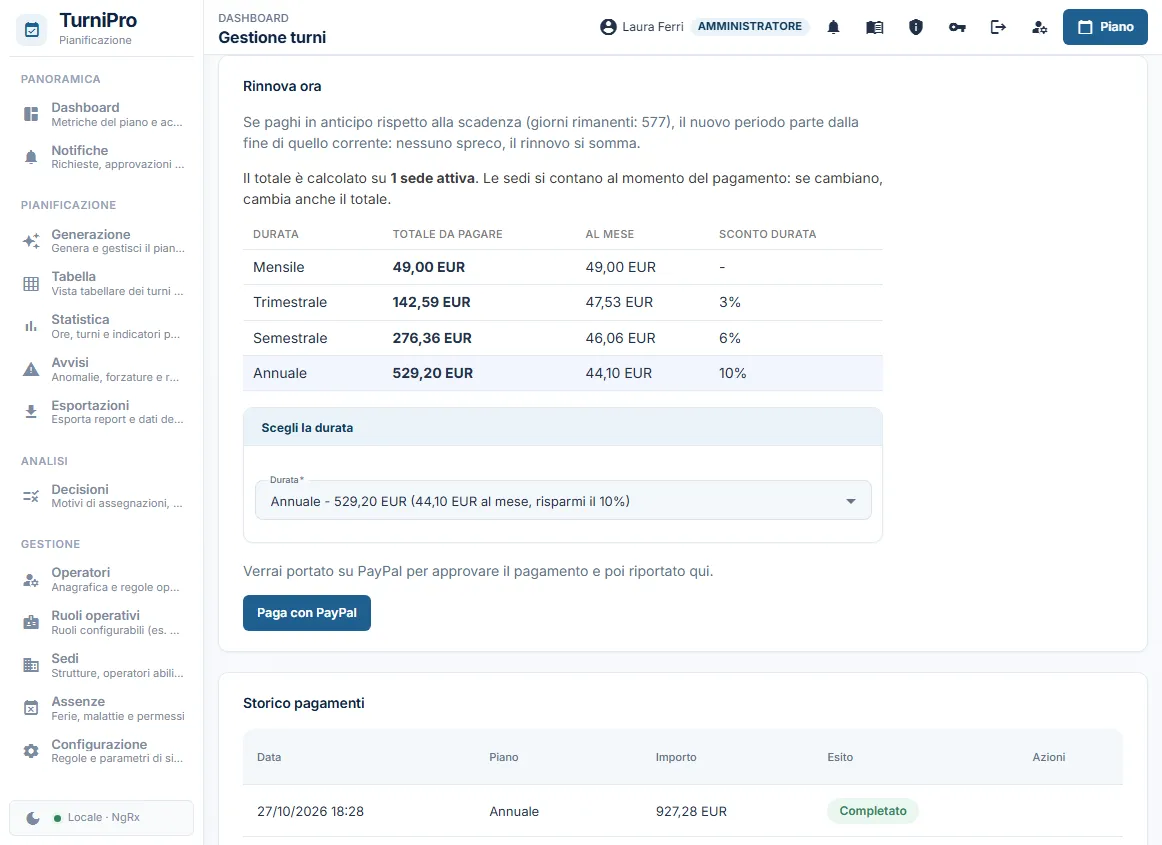Open Generazione in the sidebar
The width and height of the screenshot is (1162, 845).
[x=102, y=241]
